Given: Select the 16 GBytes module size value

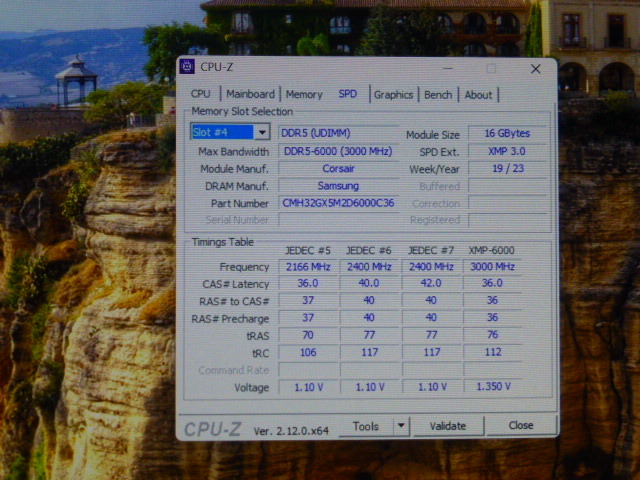Looking at the screenshot, I should pos(507,133).
